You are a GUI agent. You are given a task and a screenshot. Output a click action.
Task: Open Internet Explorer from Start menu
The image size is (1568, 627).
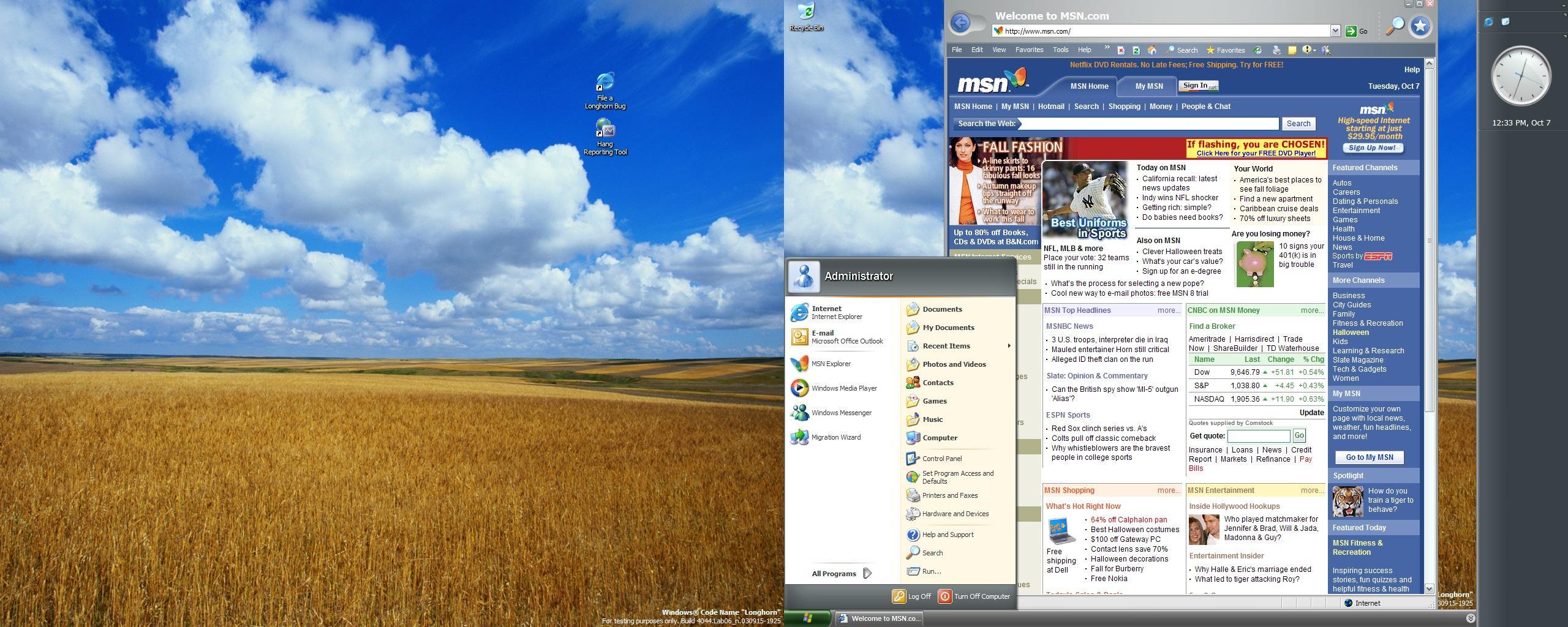(842, 312)
